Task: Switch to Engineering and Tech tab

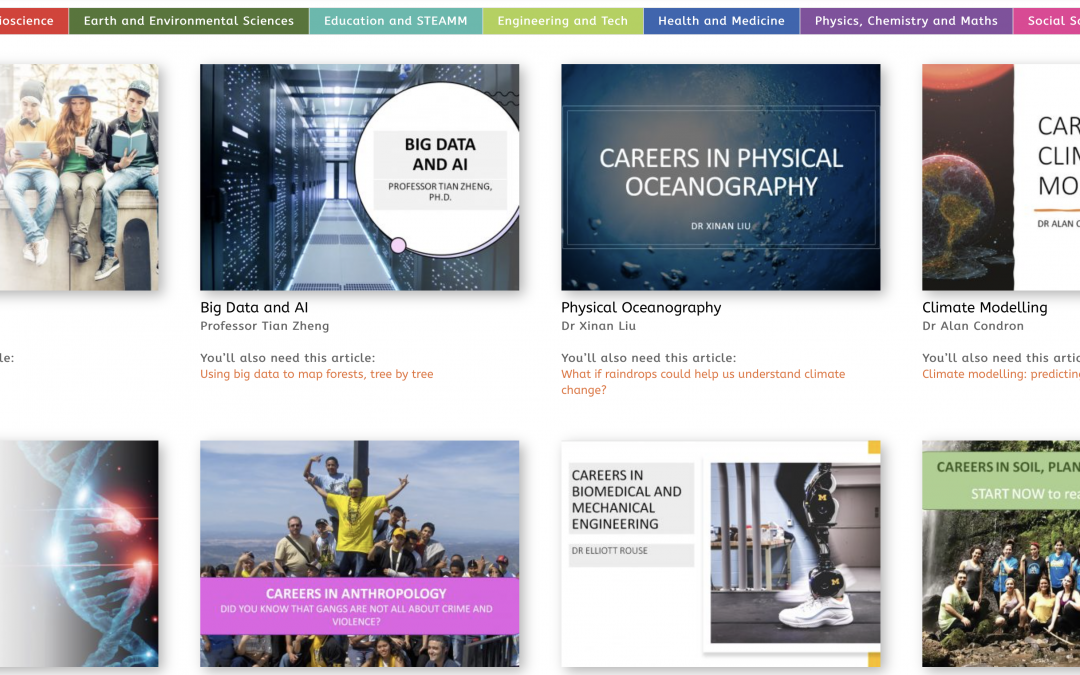Action: tap(563, 21)
